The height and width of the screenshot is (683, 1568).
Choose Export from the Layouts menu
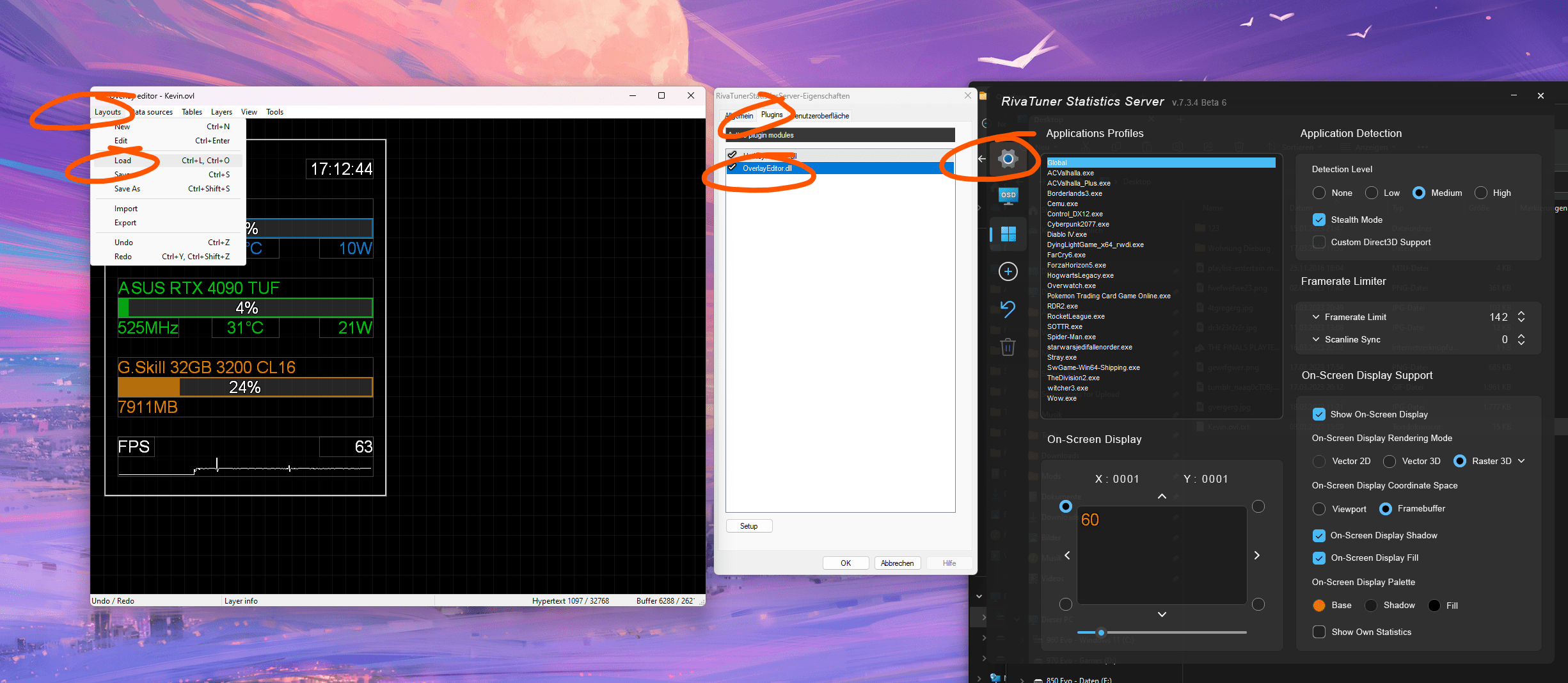point(168,223)
